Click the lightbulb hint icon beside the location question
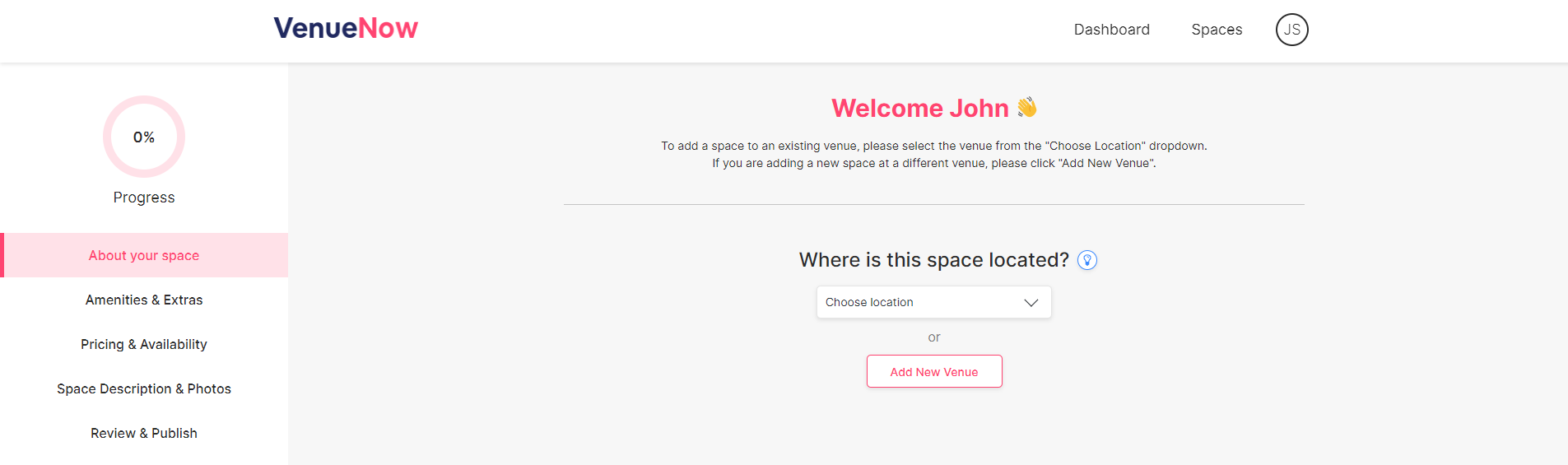Image resolution: width=1568 pixels, height=465 pixels. coord(1087,260)
